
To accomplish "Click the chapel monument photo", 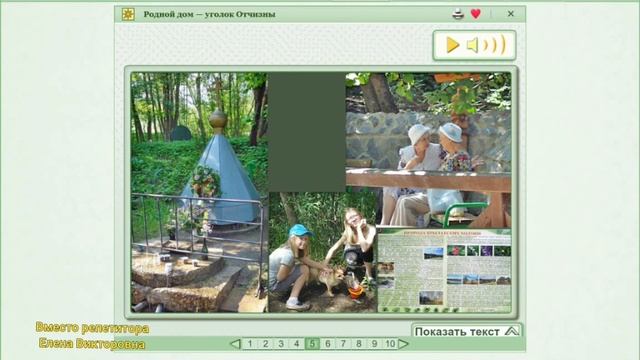I will [x=199, y=192].
